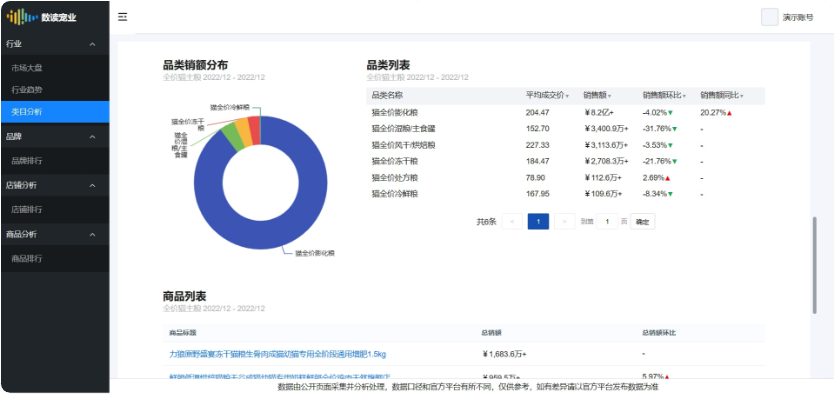Focus the page-number jump input

click(607, 221)
